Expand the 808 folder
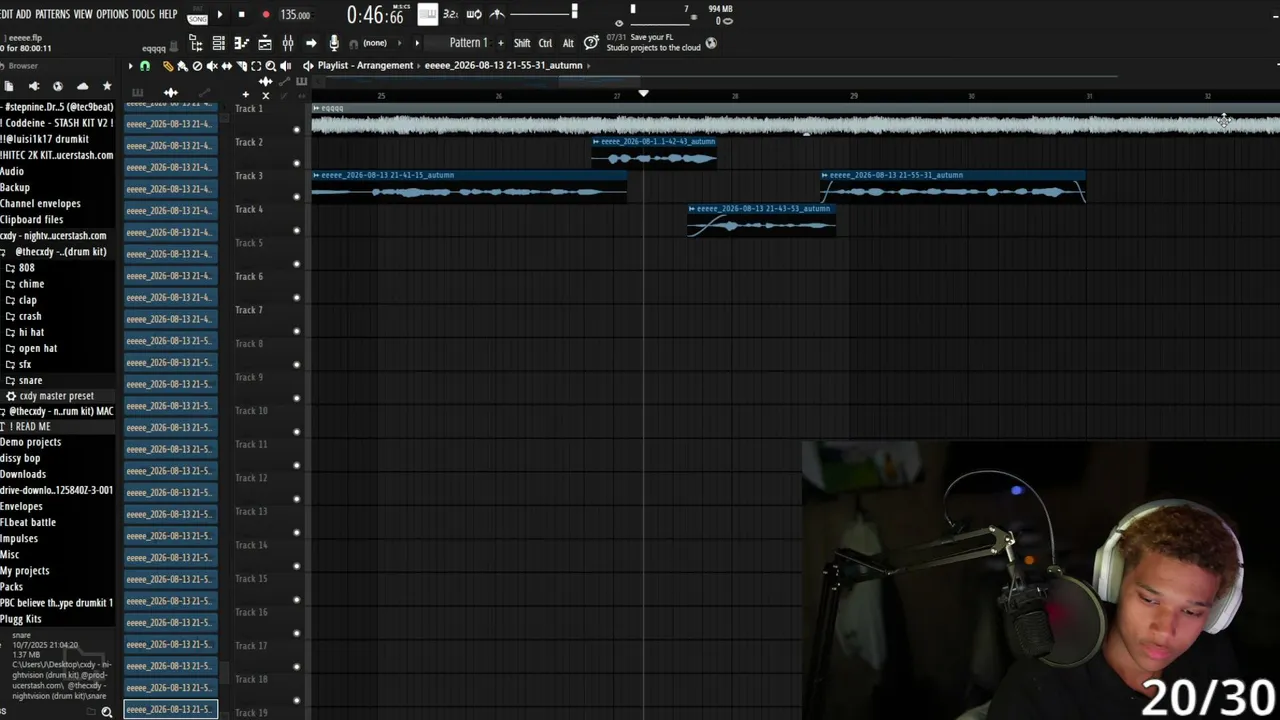Image resolution: width=1280 pixels, height=720 pixels. click(x=26, y=268)
